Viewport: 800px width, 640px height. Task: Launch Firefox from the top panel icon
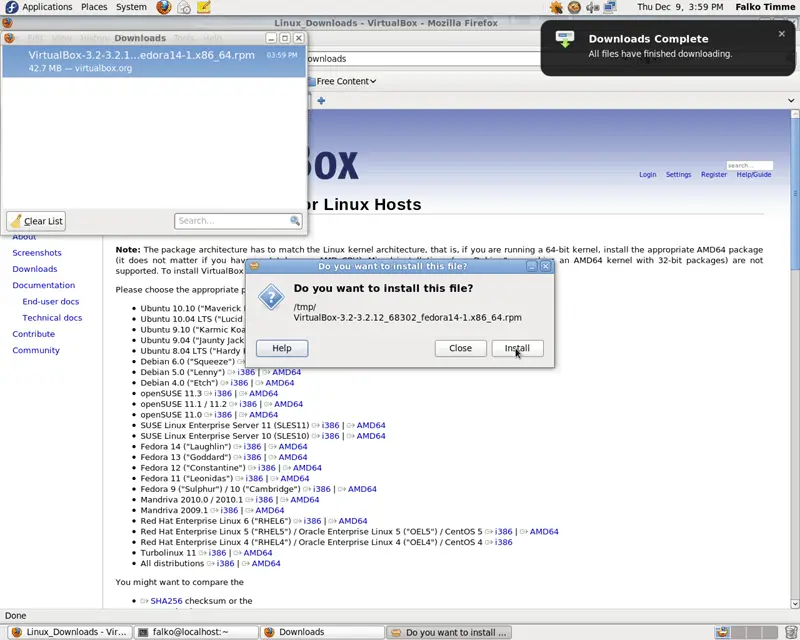coord(164,7)
